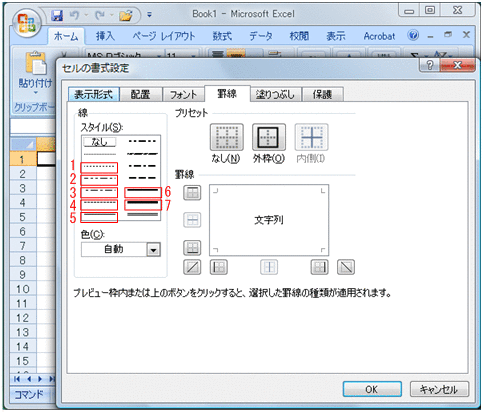Apply the right border button
Viewport: 484px width, 413px height.
[319, 267]
